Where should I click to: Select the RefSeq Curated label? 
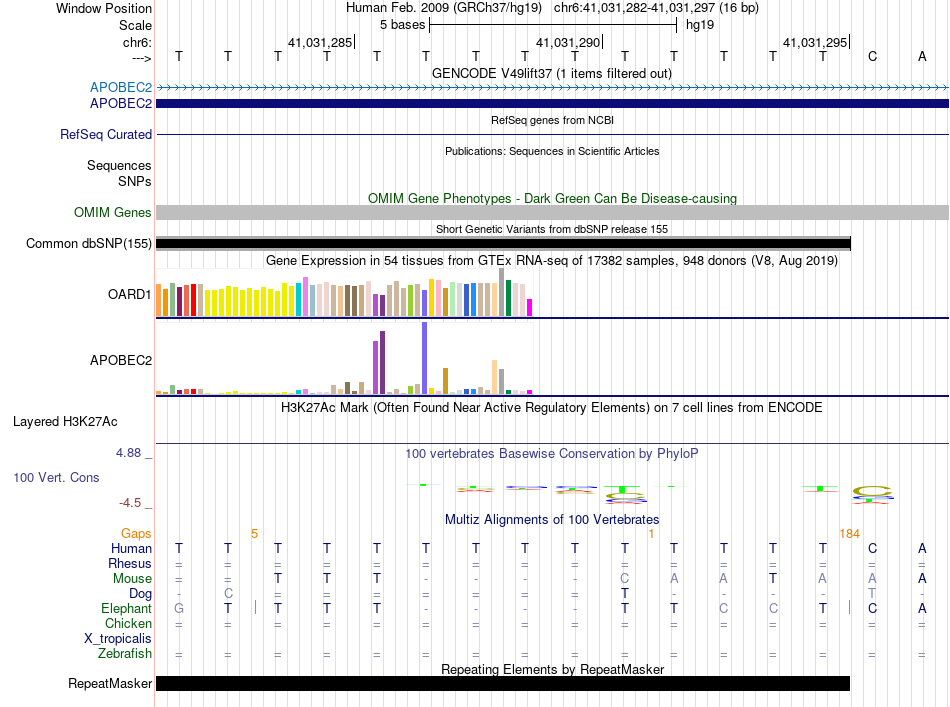[x=105, y=134]
